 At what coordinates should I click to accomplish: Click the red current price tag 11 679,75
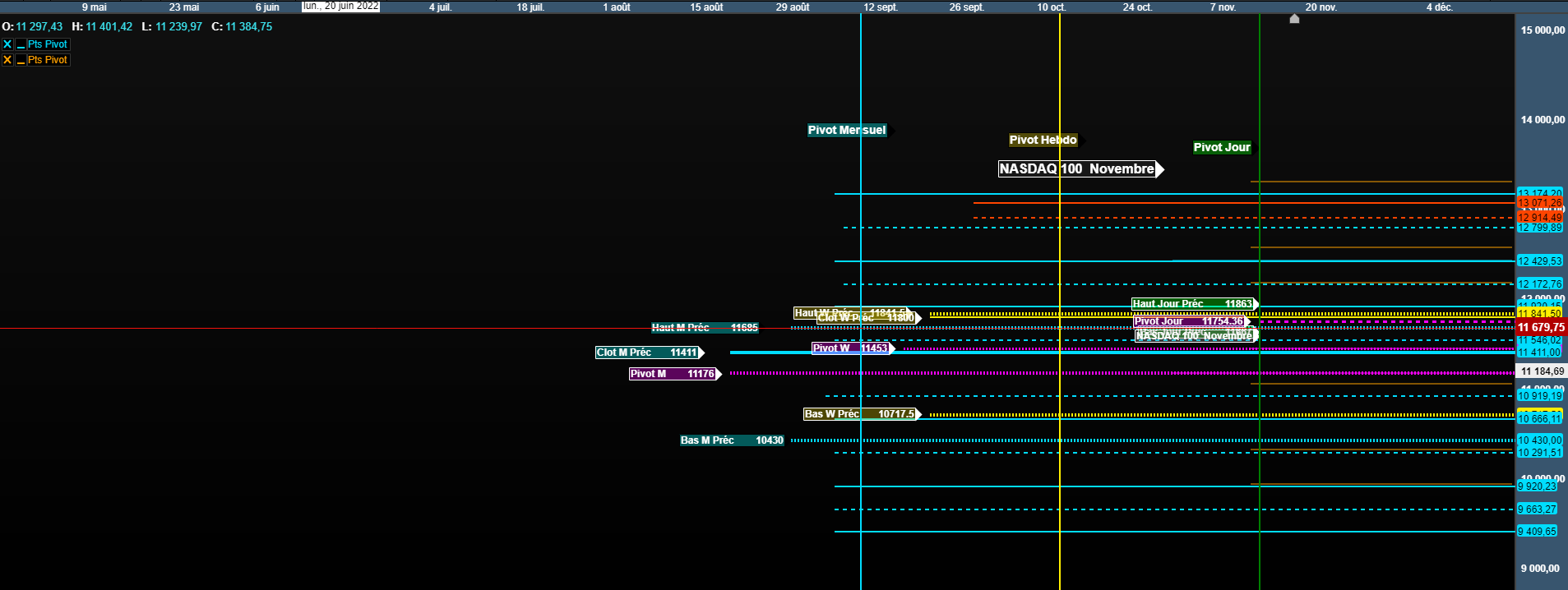point(1541,327)
